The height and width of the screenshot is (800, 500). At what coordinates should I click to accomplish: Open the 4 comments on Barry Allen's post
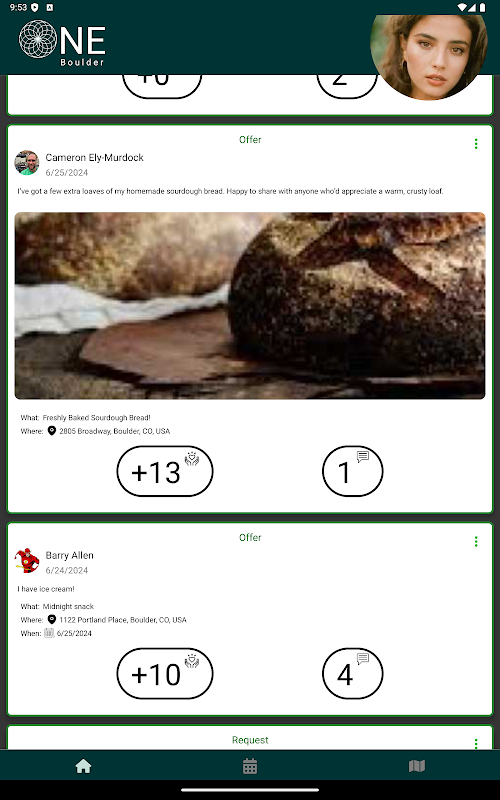click(353, 673)
